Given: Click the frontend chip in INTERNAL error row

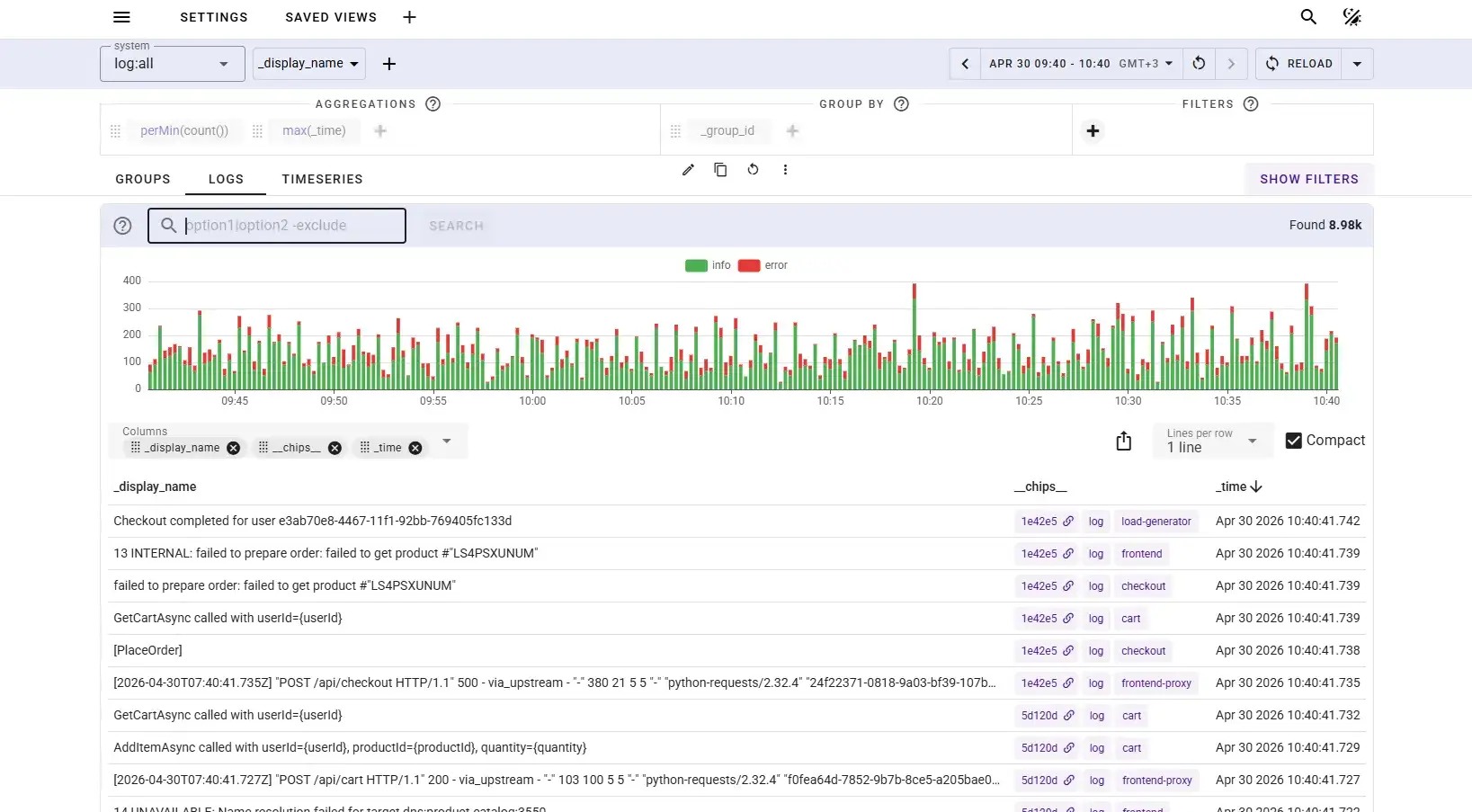Looking at the screenshot, I should (x=1142, y=554).
